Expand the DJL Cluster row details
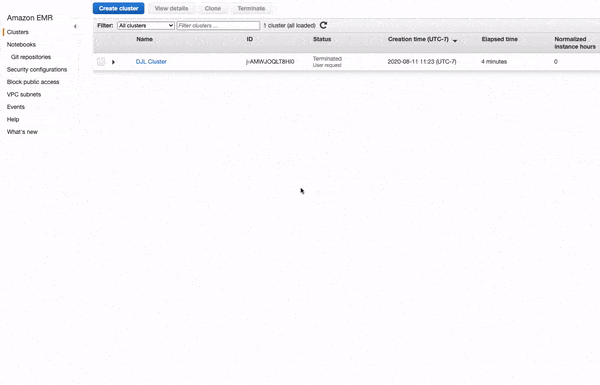Viewport: 600px width, 385px height. [113, 62]
